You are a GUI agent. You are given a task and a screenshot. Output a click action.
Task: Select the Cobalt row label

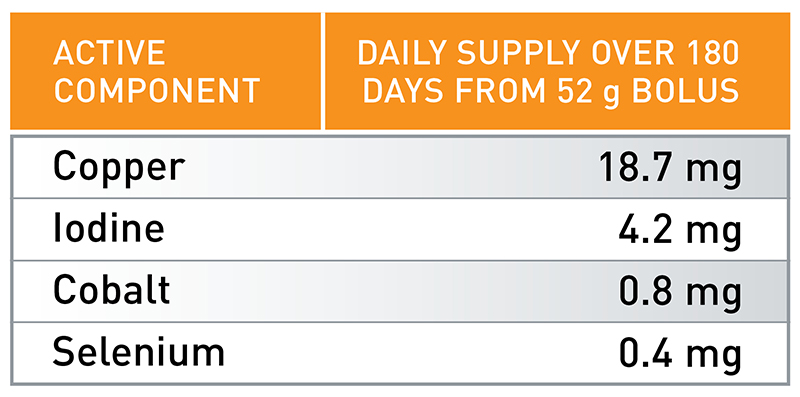point(112,290)
